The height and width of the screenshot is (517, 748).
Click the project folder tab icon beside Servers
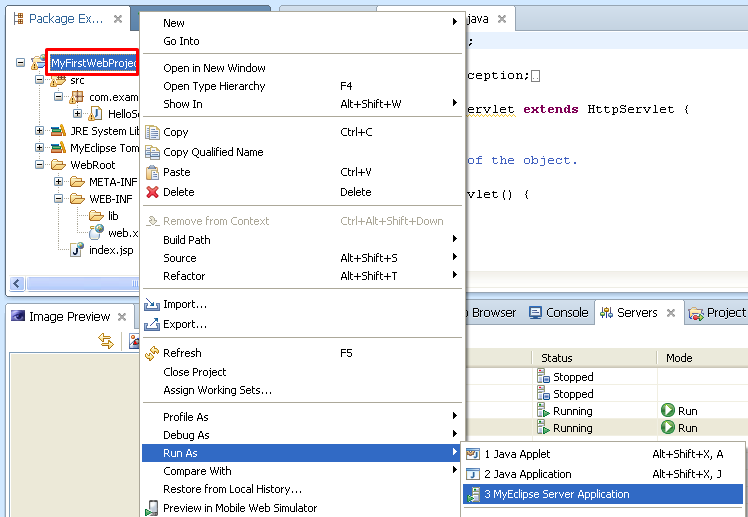[696, 313]
